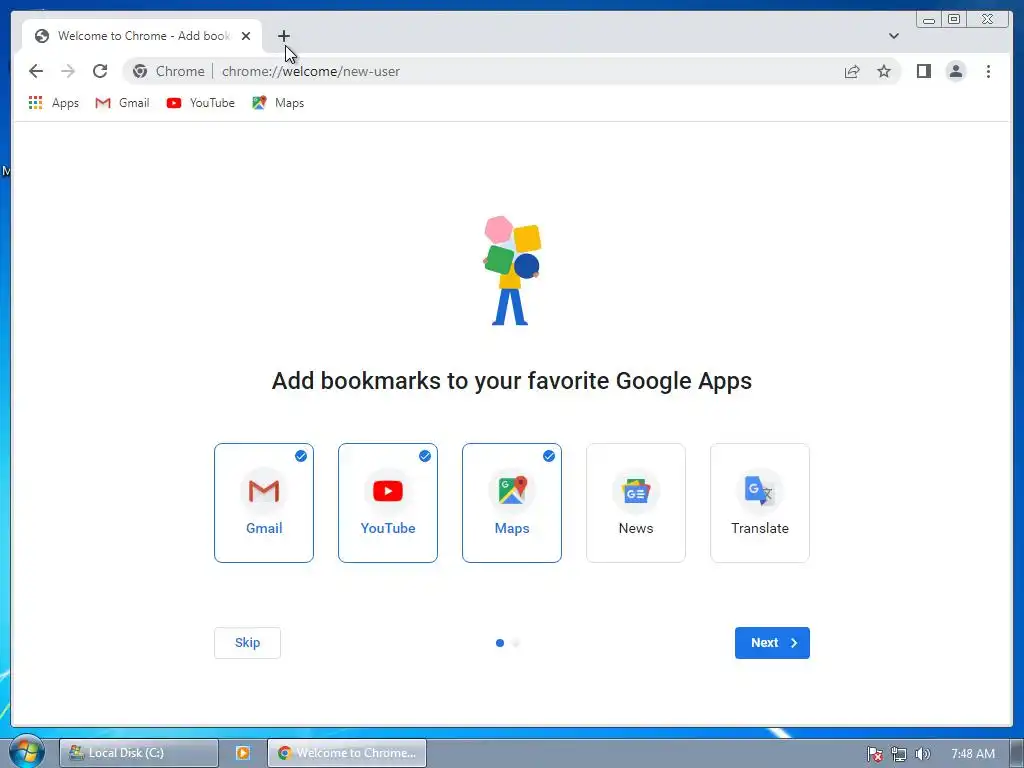Image resolution: width=1024 pixels, height=768 pixels.
Task: Click the second page indicator dot
Action: pos(516,643)
